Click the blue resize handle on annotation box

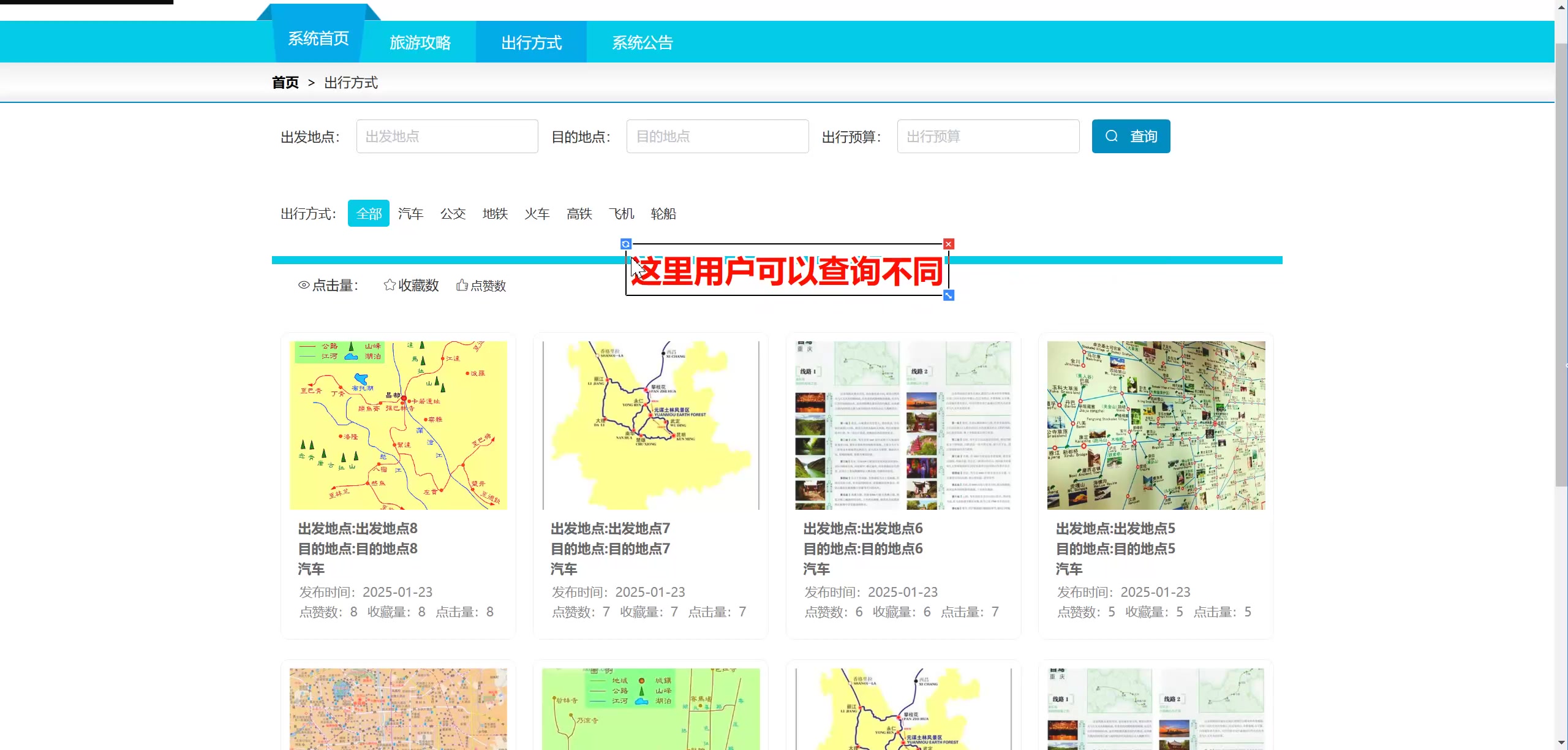949,295
